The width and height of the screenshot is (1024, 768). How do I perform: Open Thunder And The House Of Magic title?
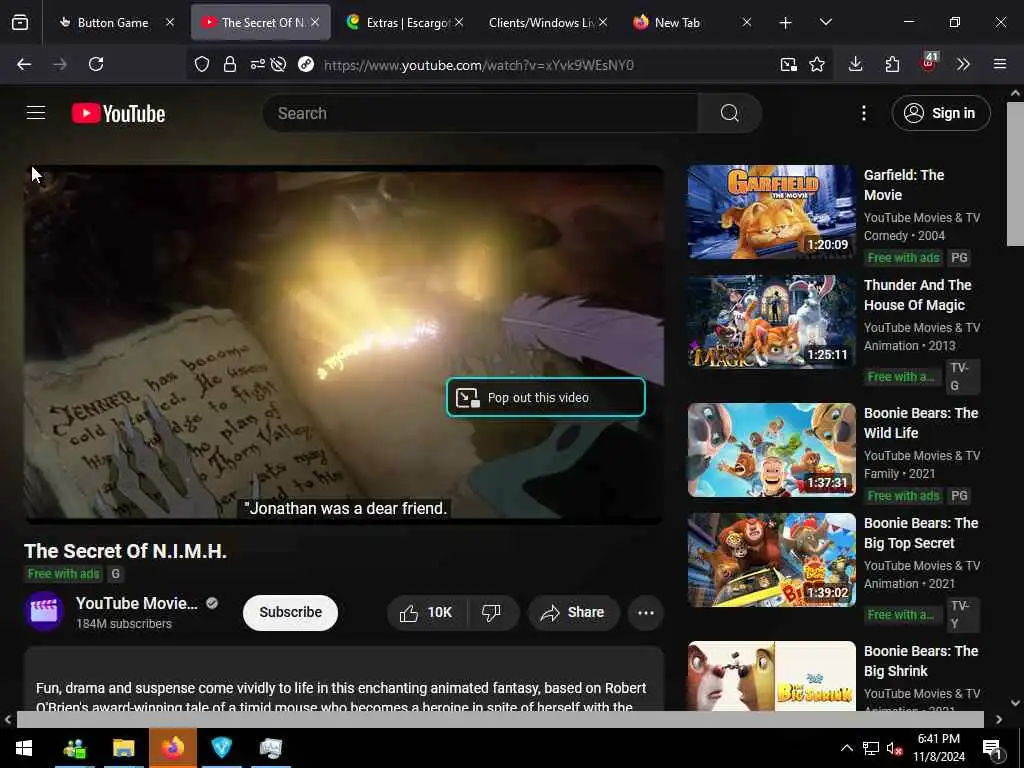coord(918,295)
